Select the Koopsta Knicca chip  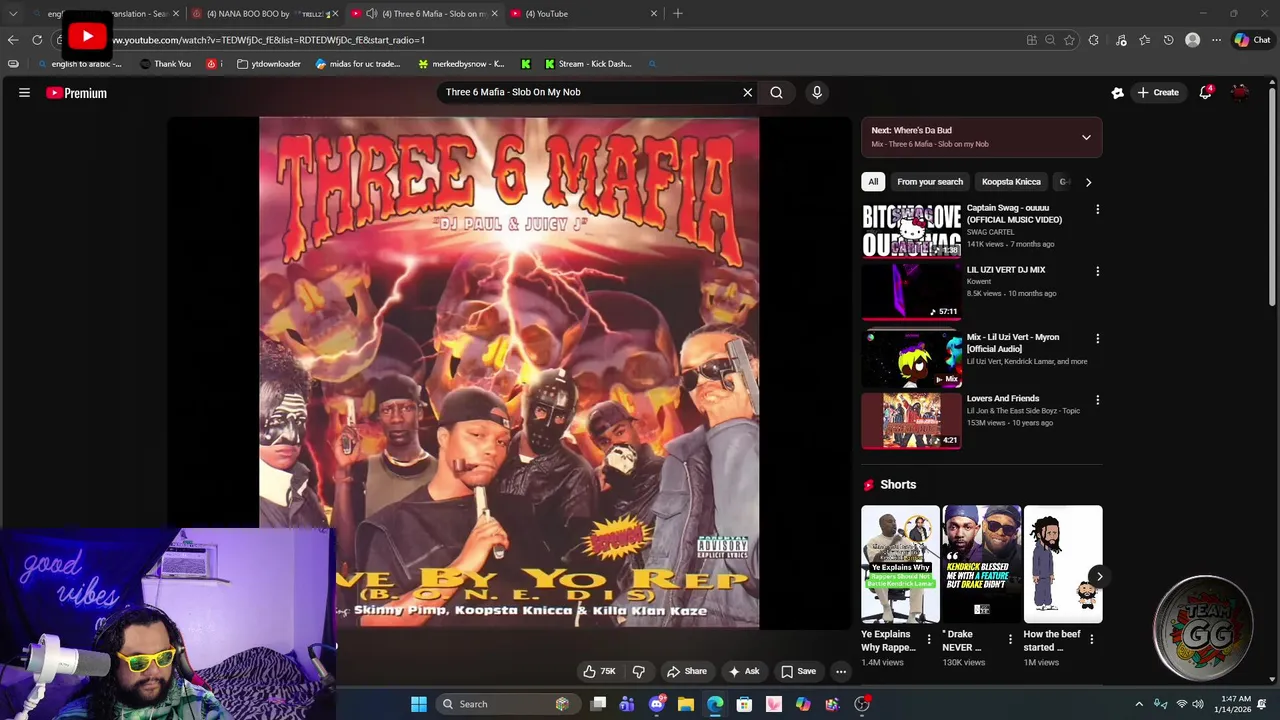click(1011, 182)
